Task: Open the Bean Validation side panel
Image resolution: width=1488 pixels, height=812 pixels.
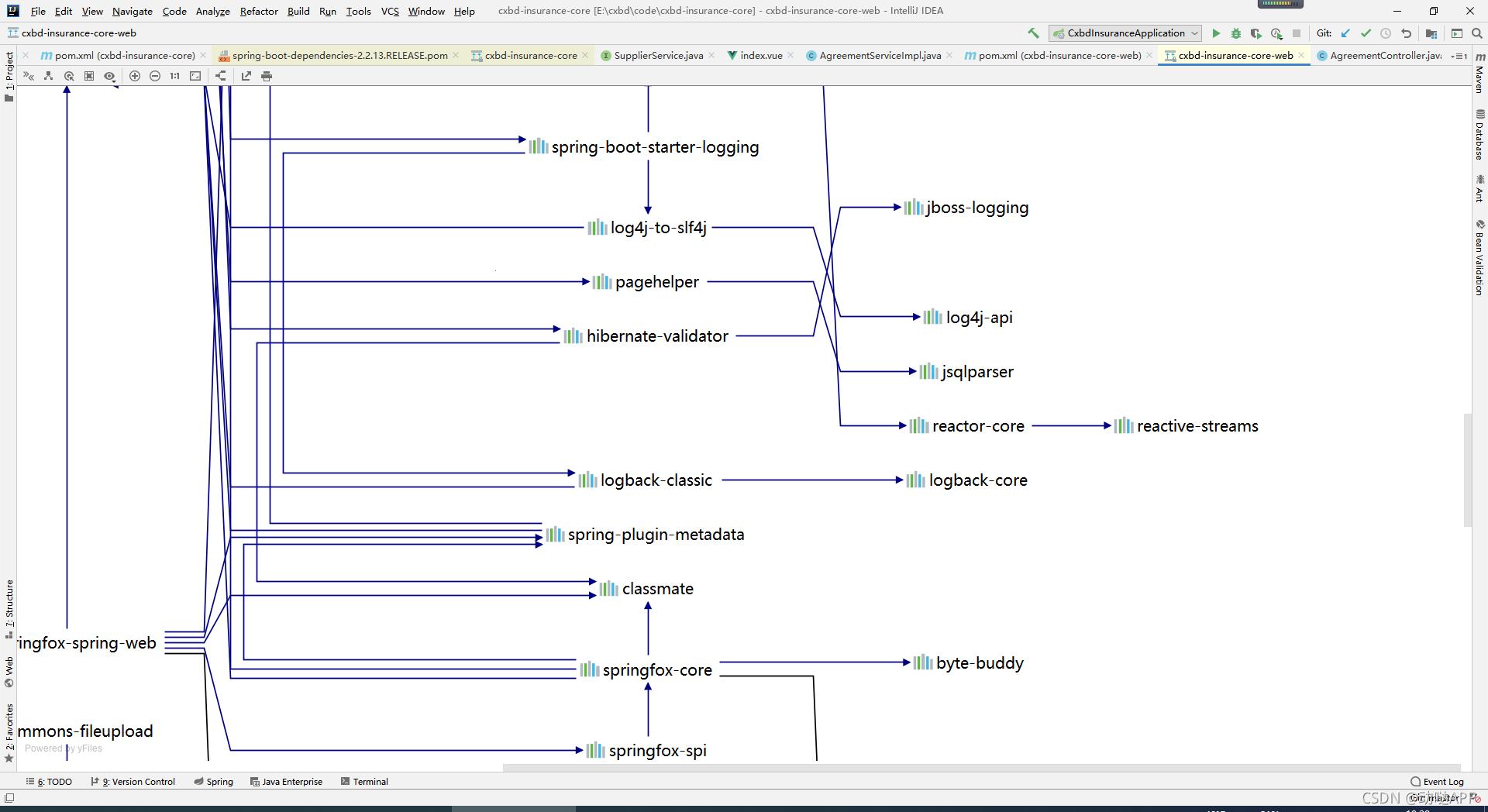Action: pyautogui.click(x=1479, y=257)
